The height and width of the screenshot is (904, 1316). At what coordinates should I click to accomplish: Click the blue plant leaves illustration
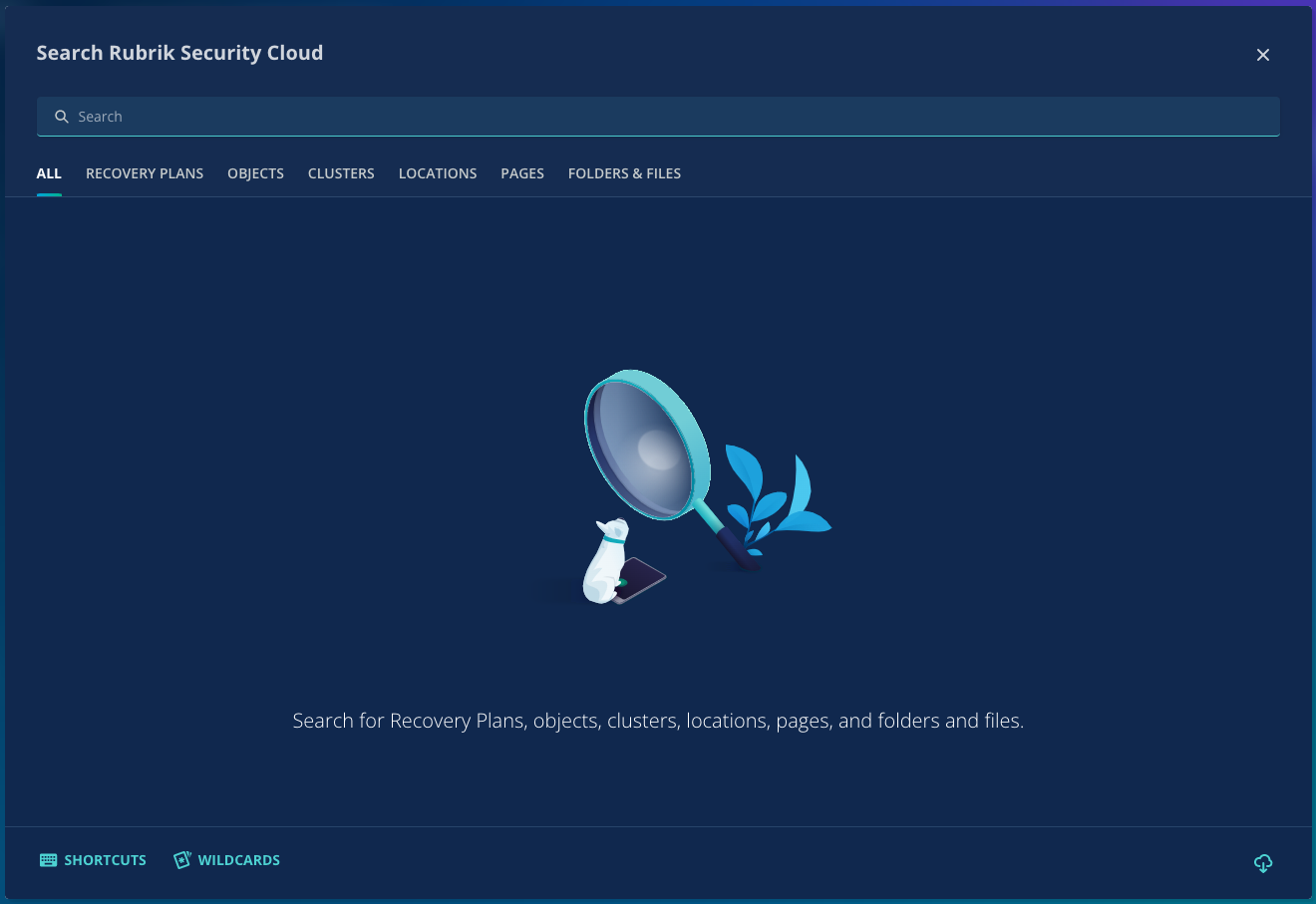pos(778,493)
